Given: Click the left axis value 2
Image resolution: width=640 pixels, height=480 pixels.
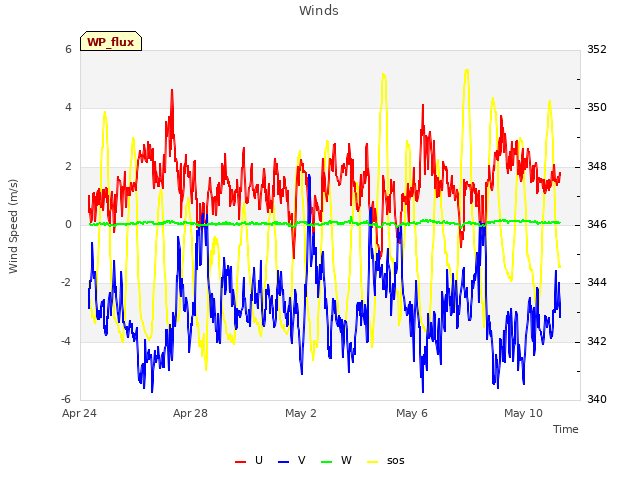Looking at the screenshot, I should pyautogui.click(x=68, y=167).
